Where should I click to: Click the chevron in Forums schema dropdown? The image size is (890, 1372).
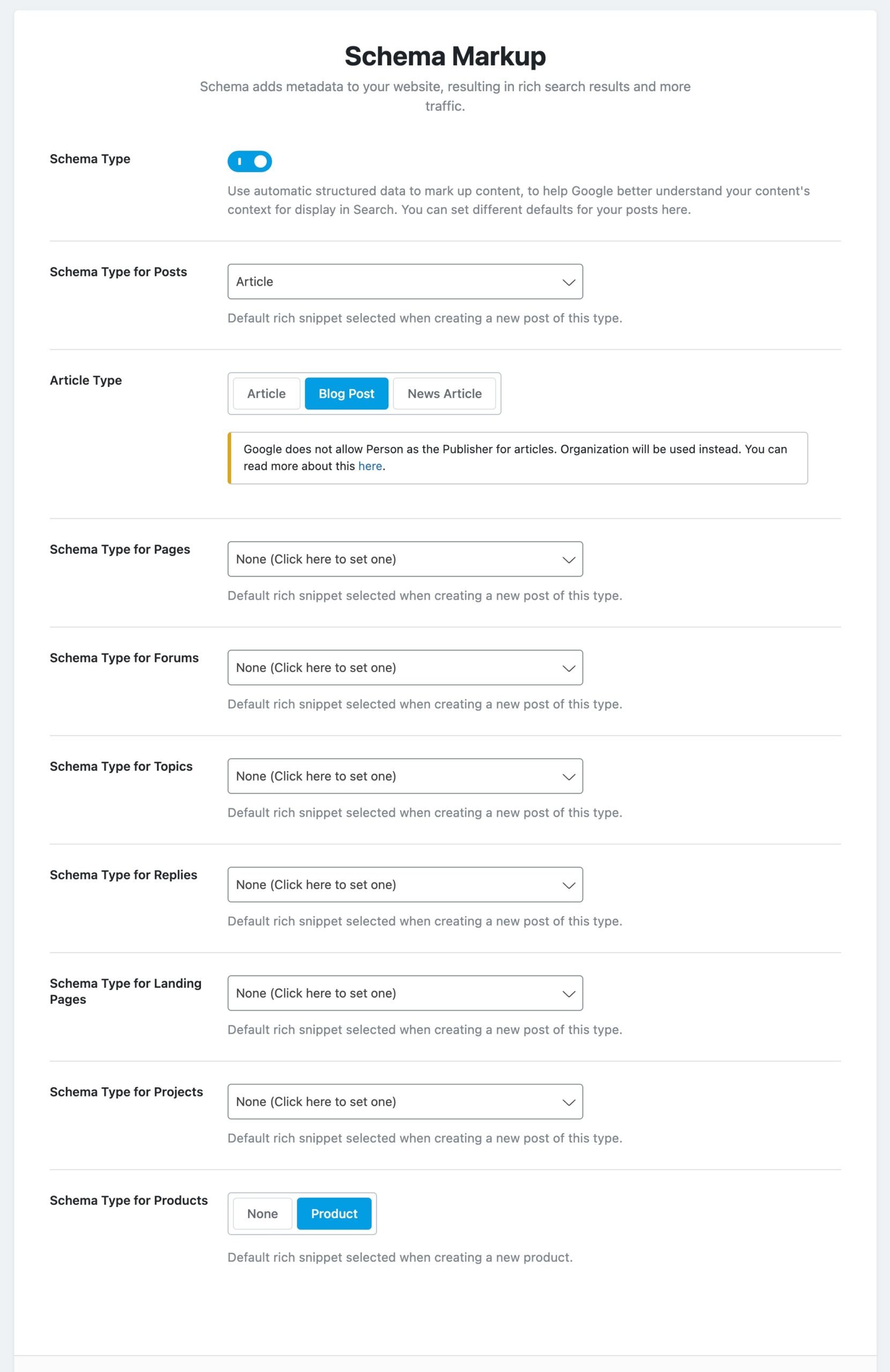569,668
